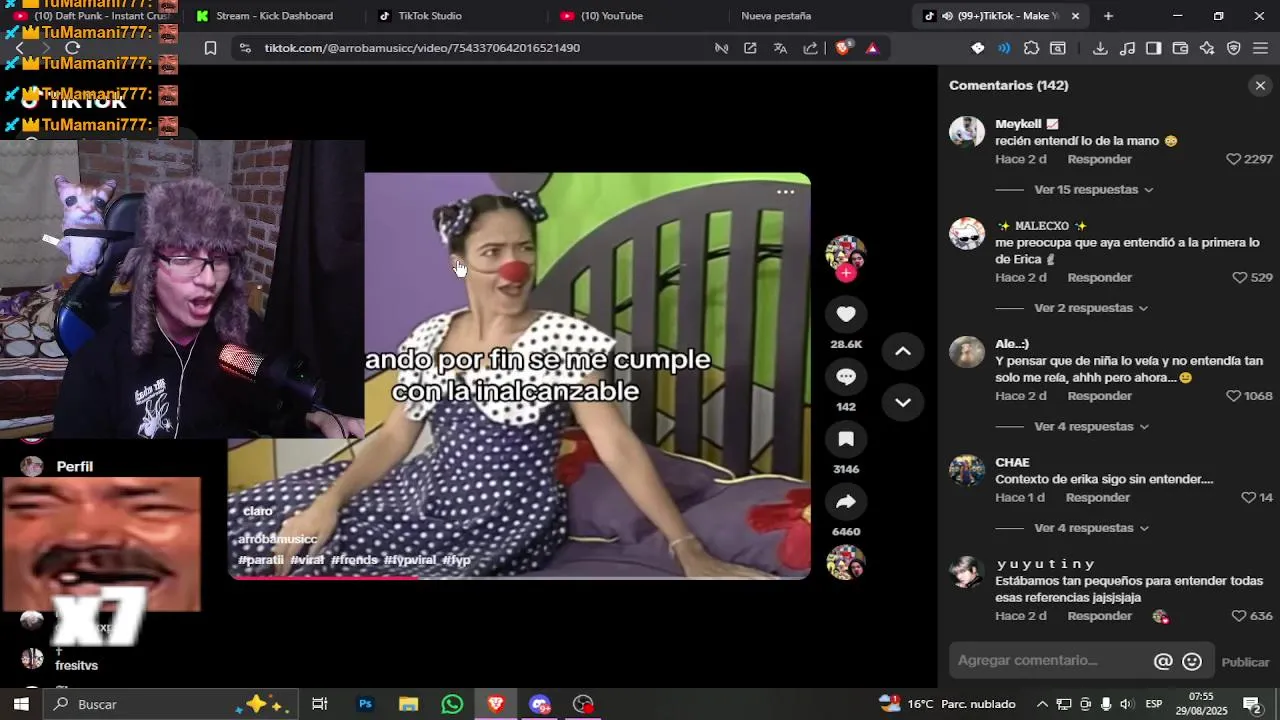Open Brave Wallet icon
1280x720 pixels.
[x=1180, y=48]
